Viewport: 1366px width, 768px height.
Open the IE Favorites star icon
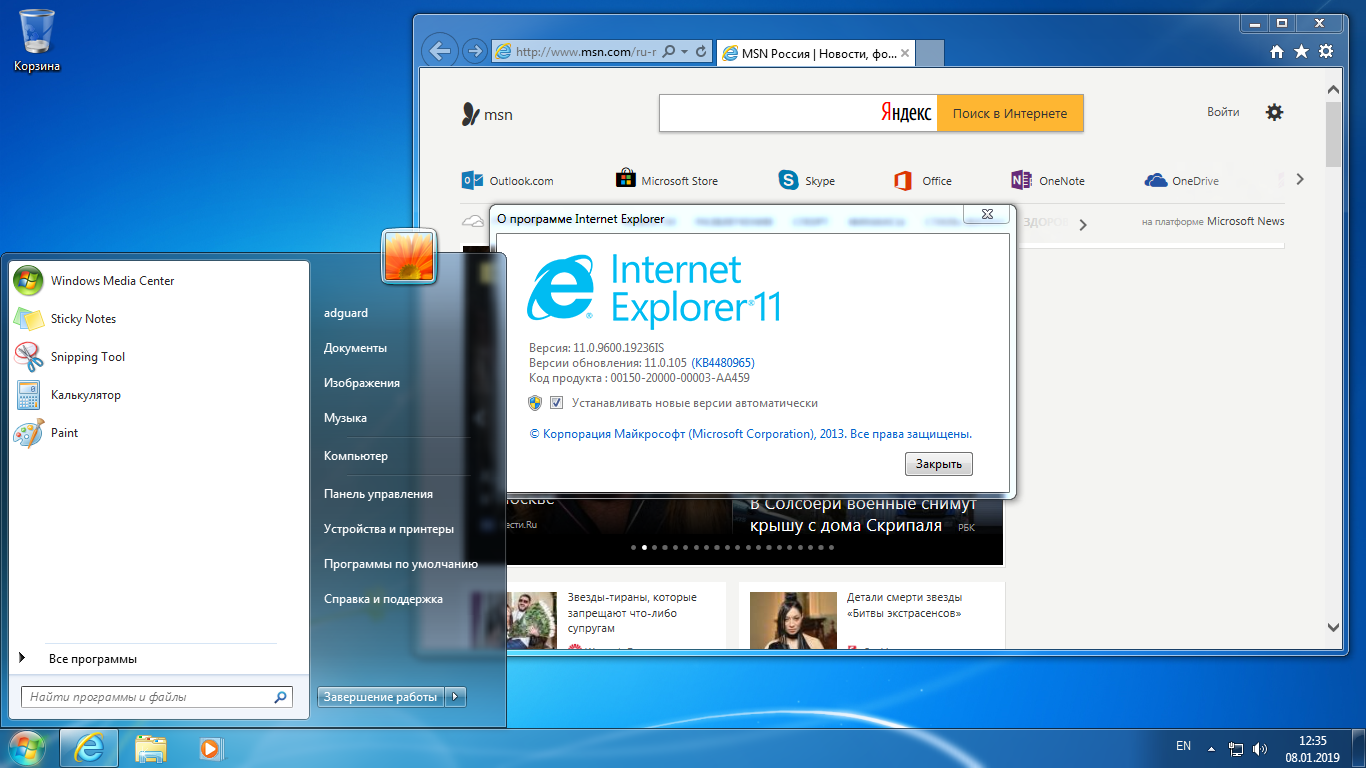1301,51
